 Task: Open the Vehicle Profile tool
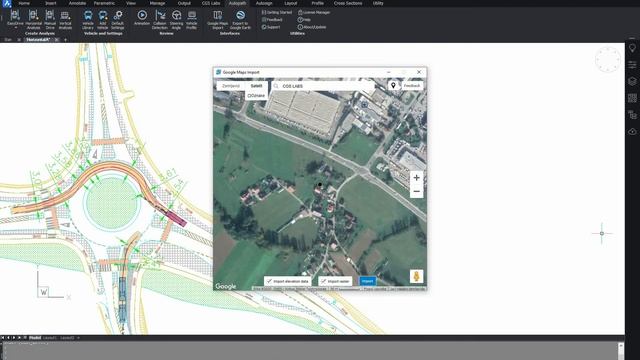(x=192, y=19)
